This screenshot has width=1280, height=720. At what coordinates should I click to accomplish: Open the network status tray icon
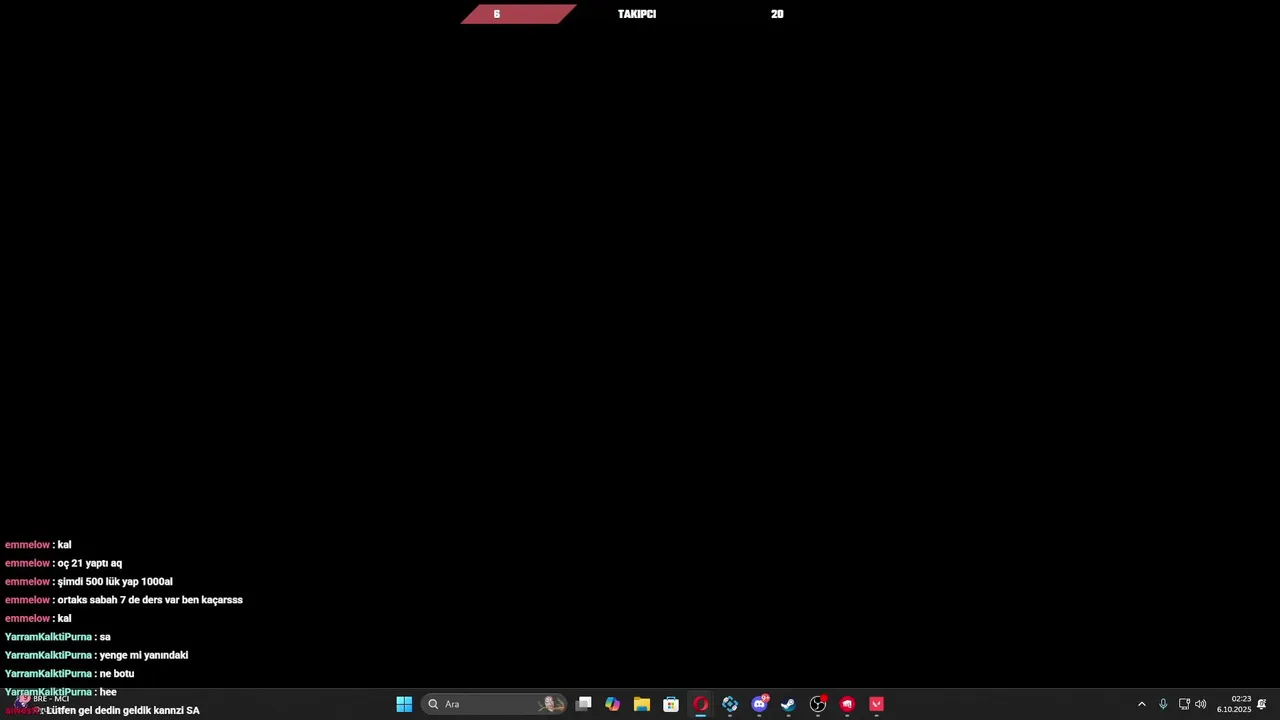(1184, 704)
